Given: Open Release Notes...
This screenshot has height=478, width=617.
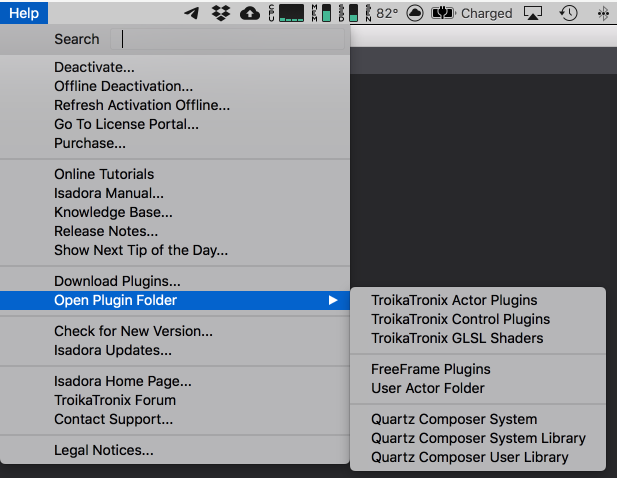Looking at the screenshot, I should [x=175, y=231].
